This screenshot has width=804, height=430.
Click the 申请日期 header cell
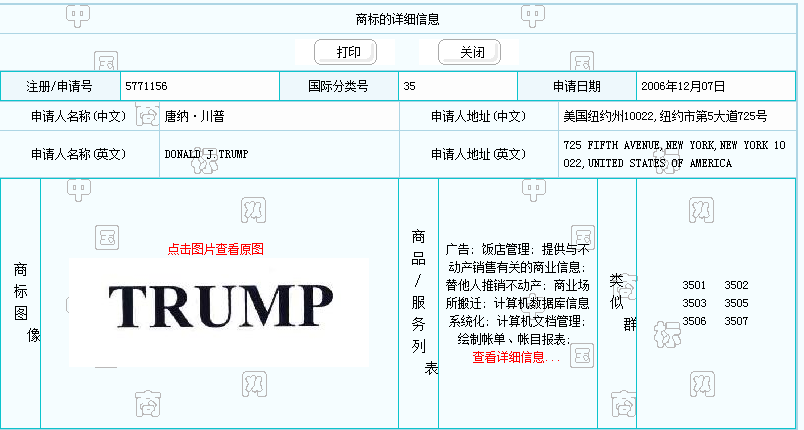pyautogui.click(x=577, y=87)
